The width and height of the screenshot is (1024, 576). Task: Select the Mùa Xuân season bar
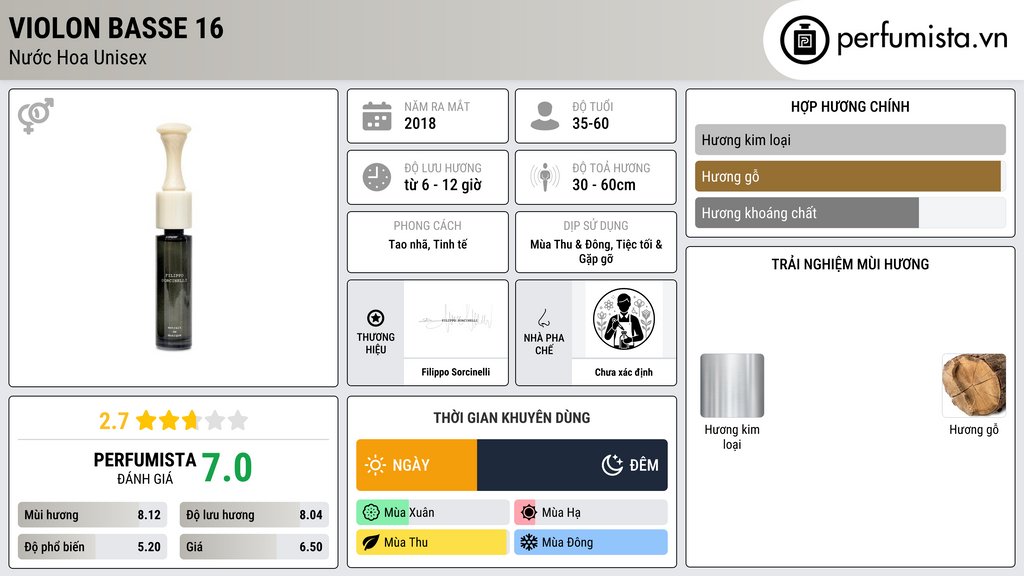click(x=432, y=513)
